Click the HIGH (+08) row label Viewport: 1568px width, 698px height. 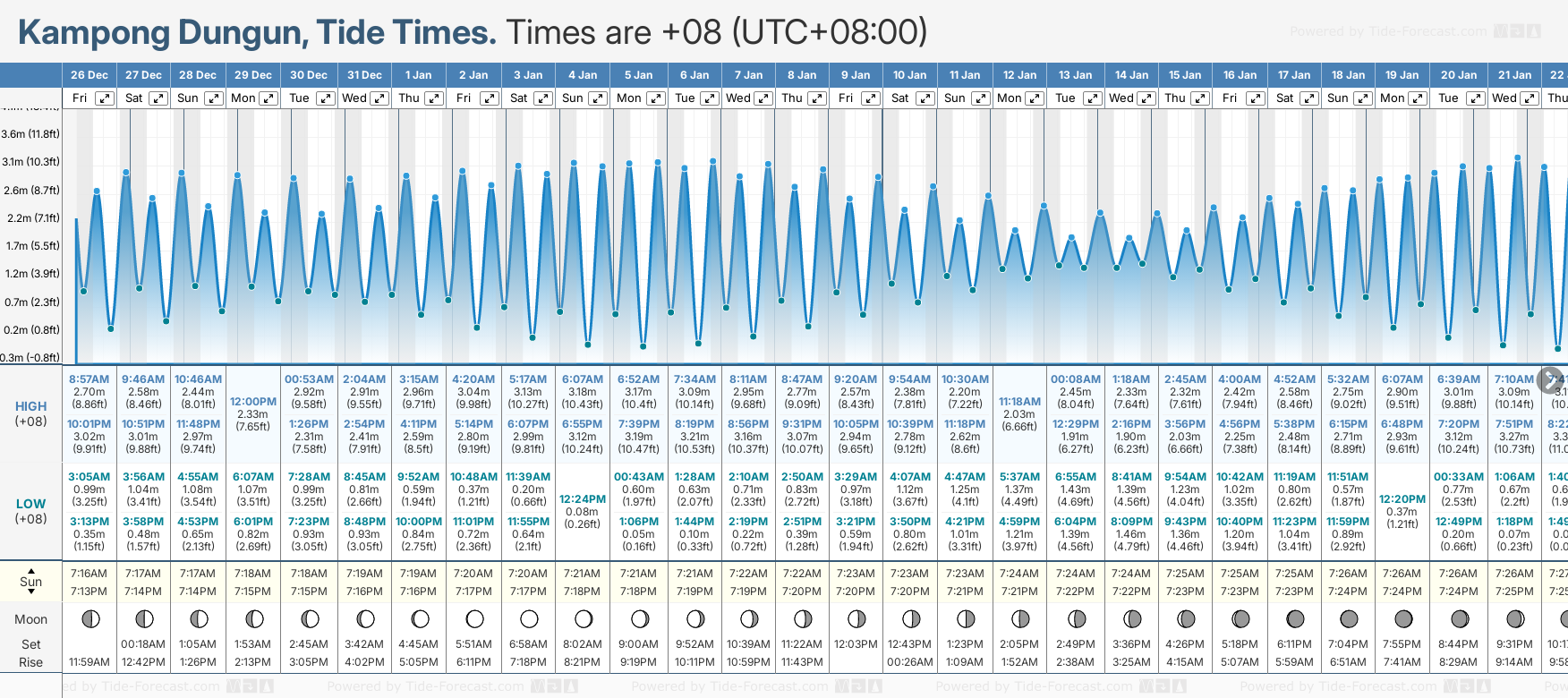coord(31,413)
